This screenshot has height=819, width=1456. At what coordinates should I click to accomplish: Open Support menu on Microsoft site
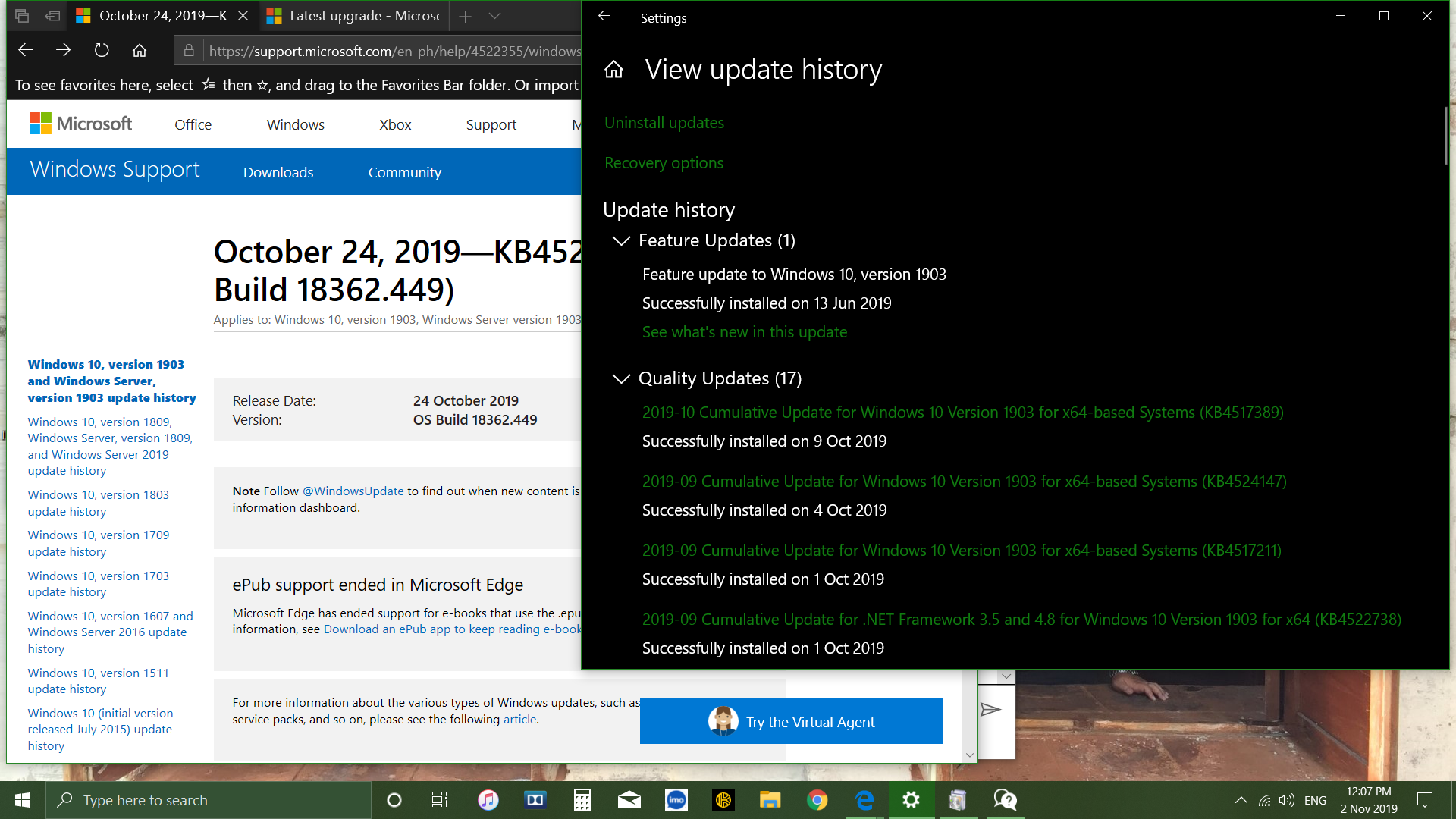[x=491, y=124]
